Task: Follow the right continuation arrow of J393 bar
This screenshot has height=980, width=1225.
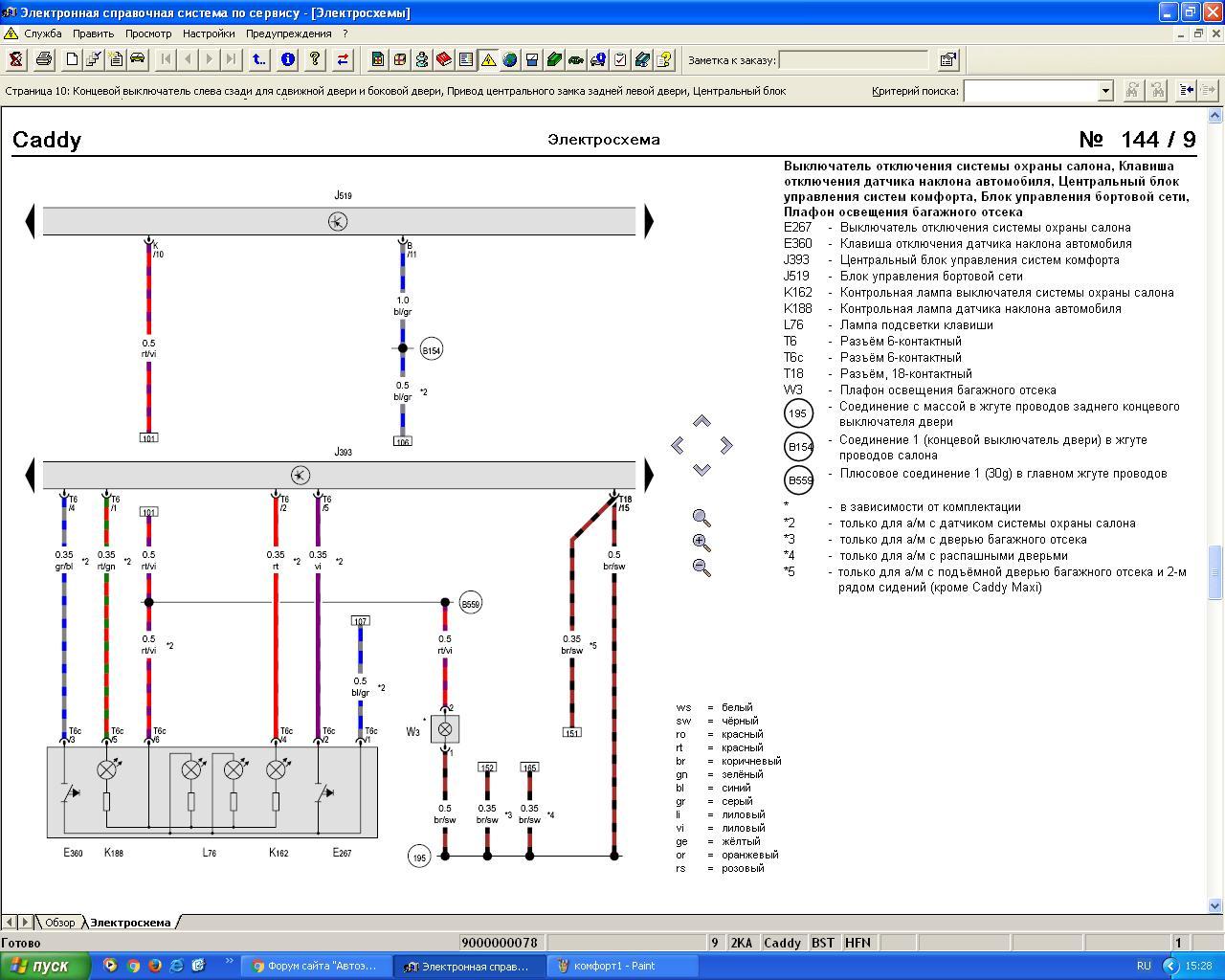Action: [649, 475]
